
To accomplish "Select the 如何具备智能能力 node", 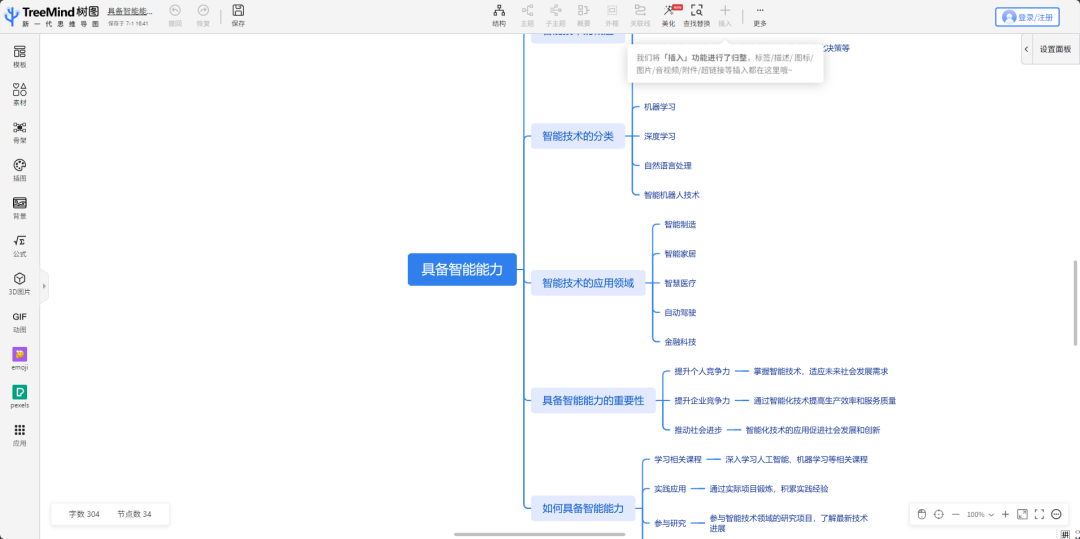I will (x=583, y=509).
